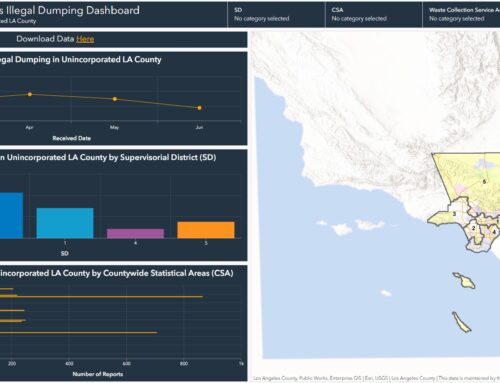Click the light blue SD 1 bar
This screenshot has width=500, height=383.
65,223
